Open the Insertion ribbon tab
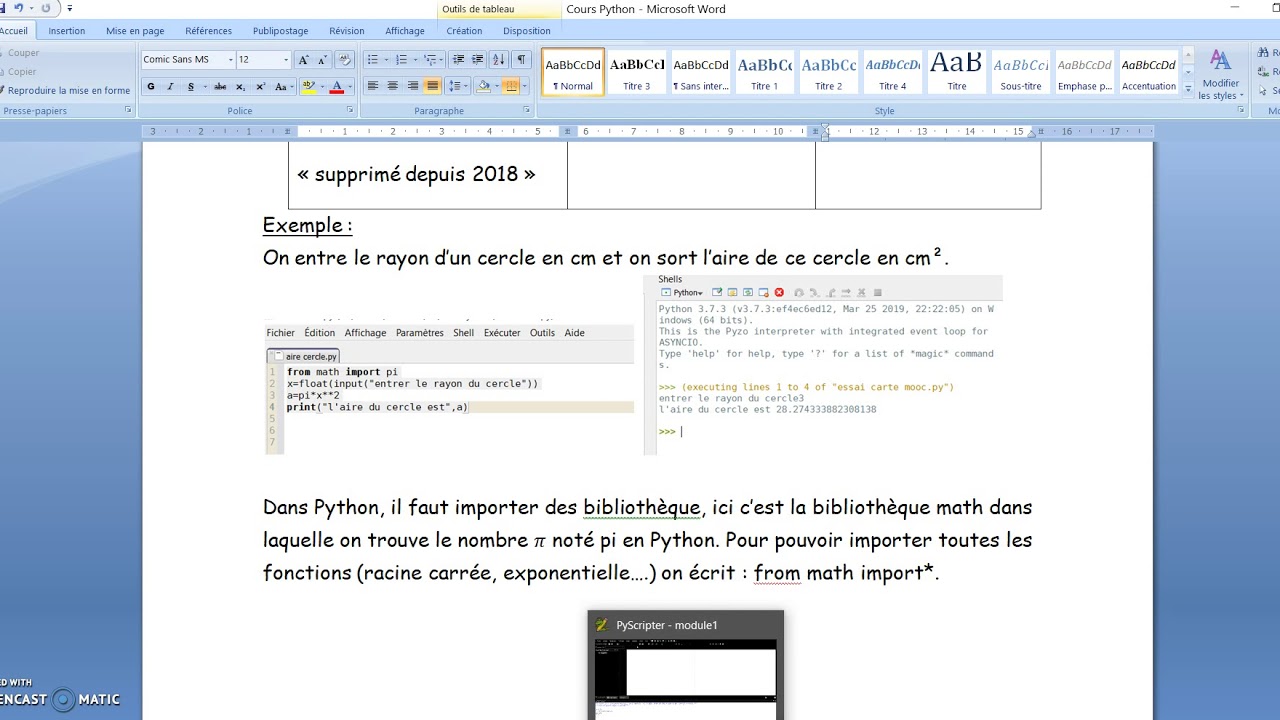The height and width of the screenshot is (720, 1280). [x=67, y=31]
